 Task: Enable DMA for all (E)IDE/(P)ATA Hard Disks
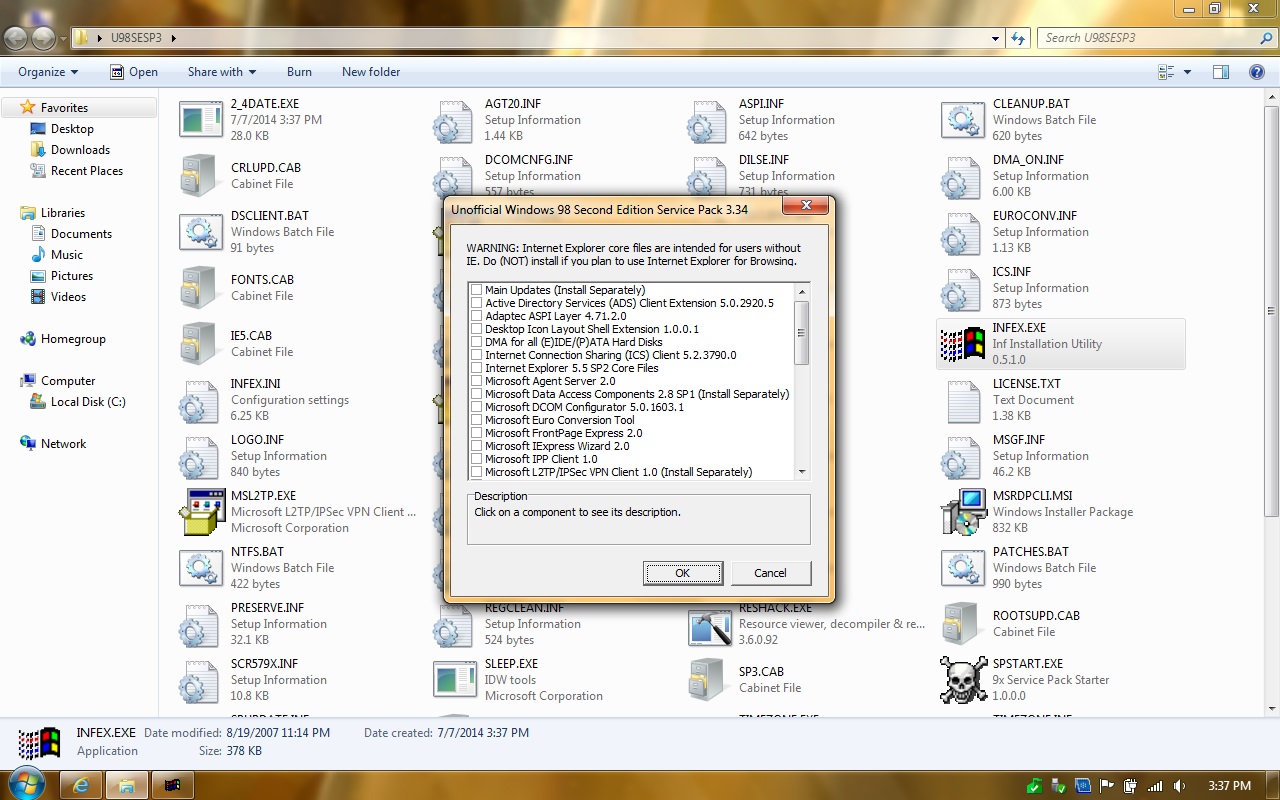pyautogui.click(x=477, y=342)
